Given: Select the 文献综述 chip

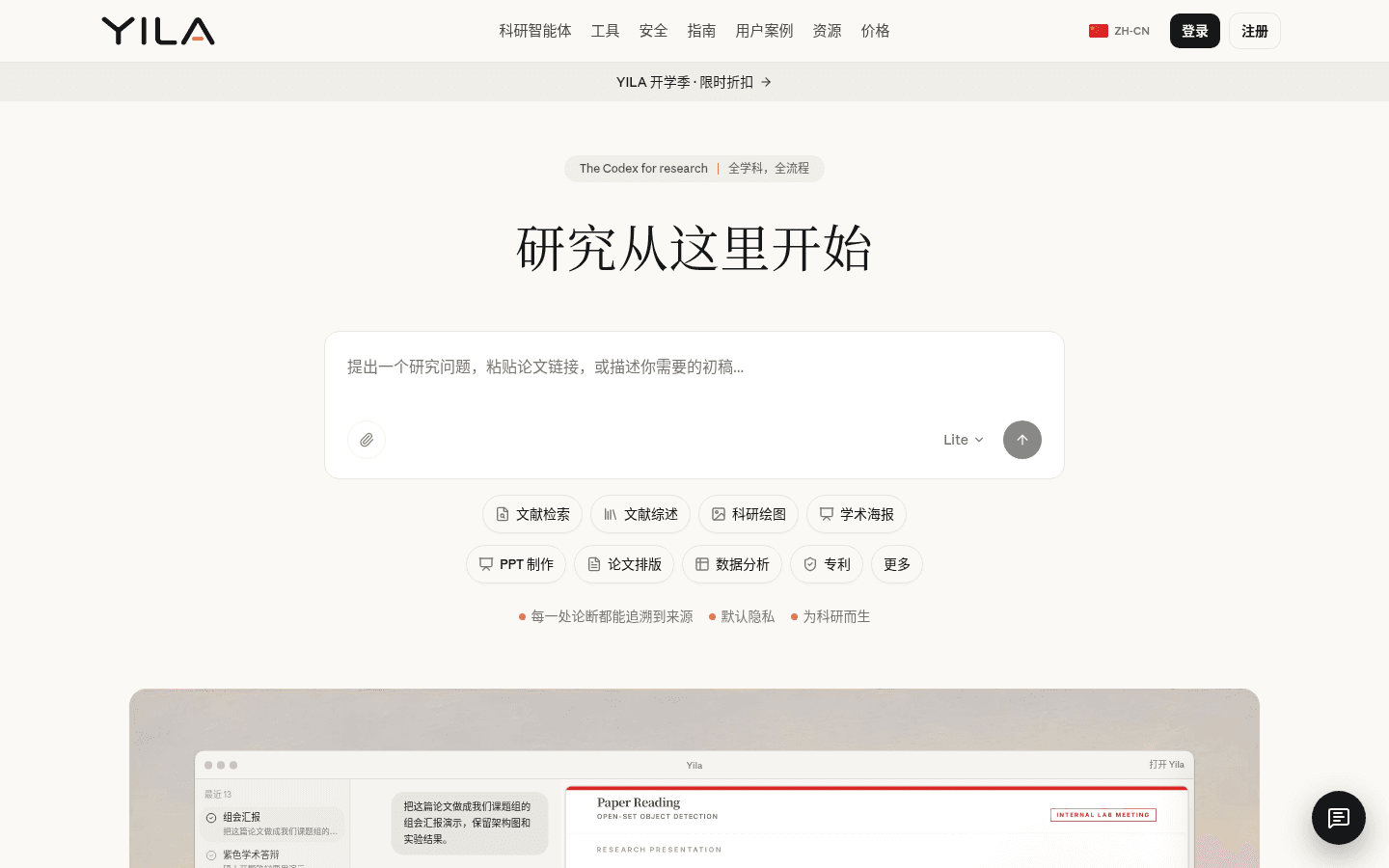Looking at the screenshot, I should click(x=640, y=514).
